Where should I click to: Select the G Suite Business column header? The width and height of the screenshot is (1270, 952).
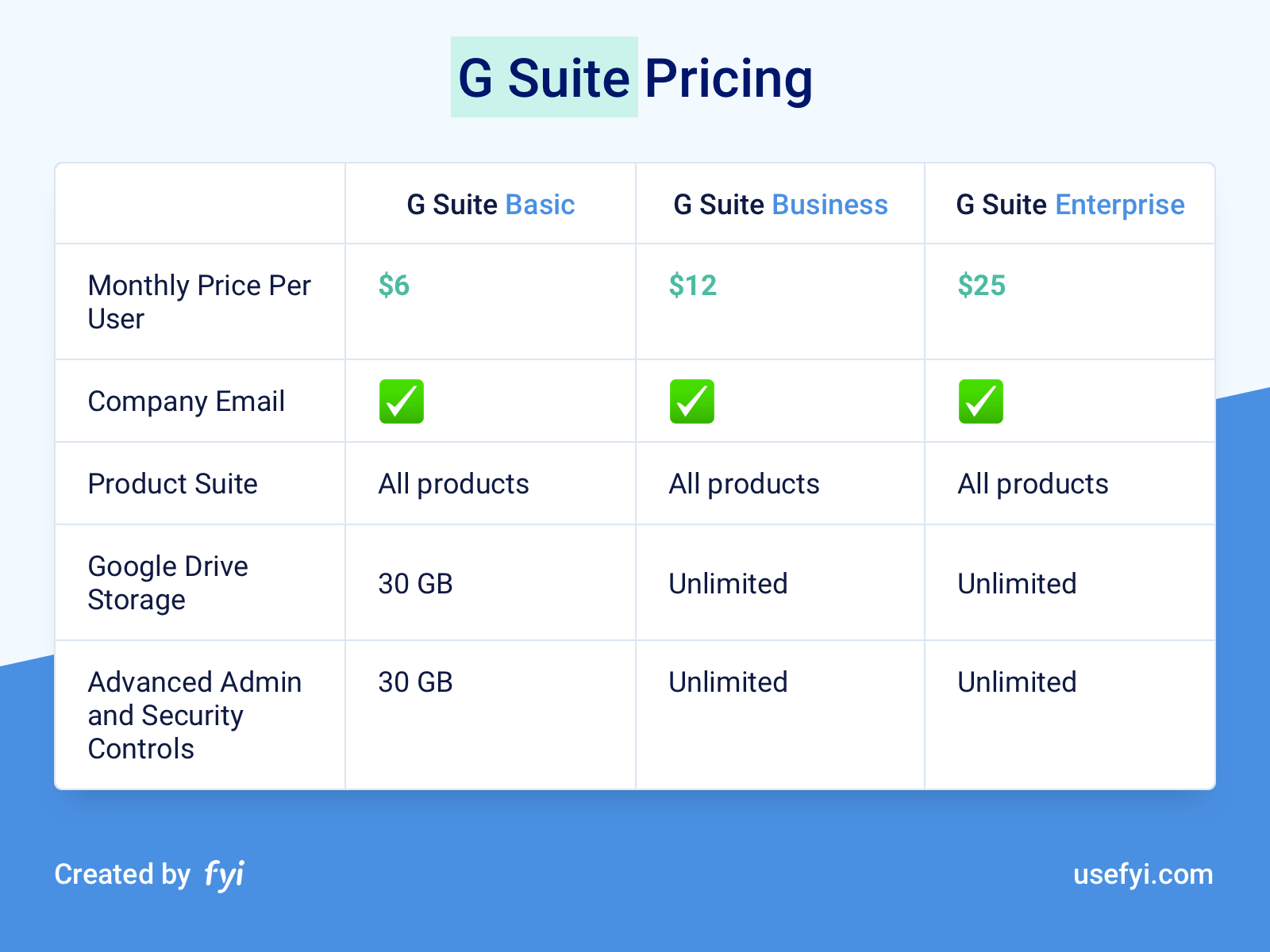click(x=780, y=205)
